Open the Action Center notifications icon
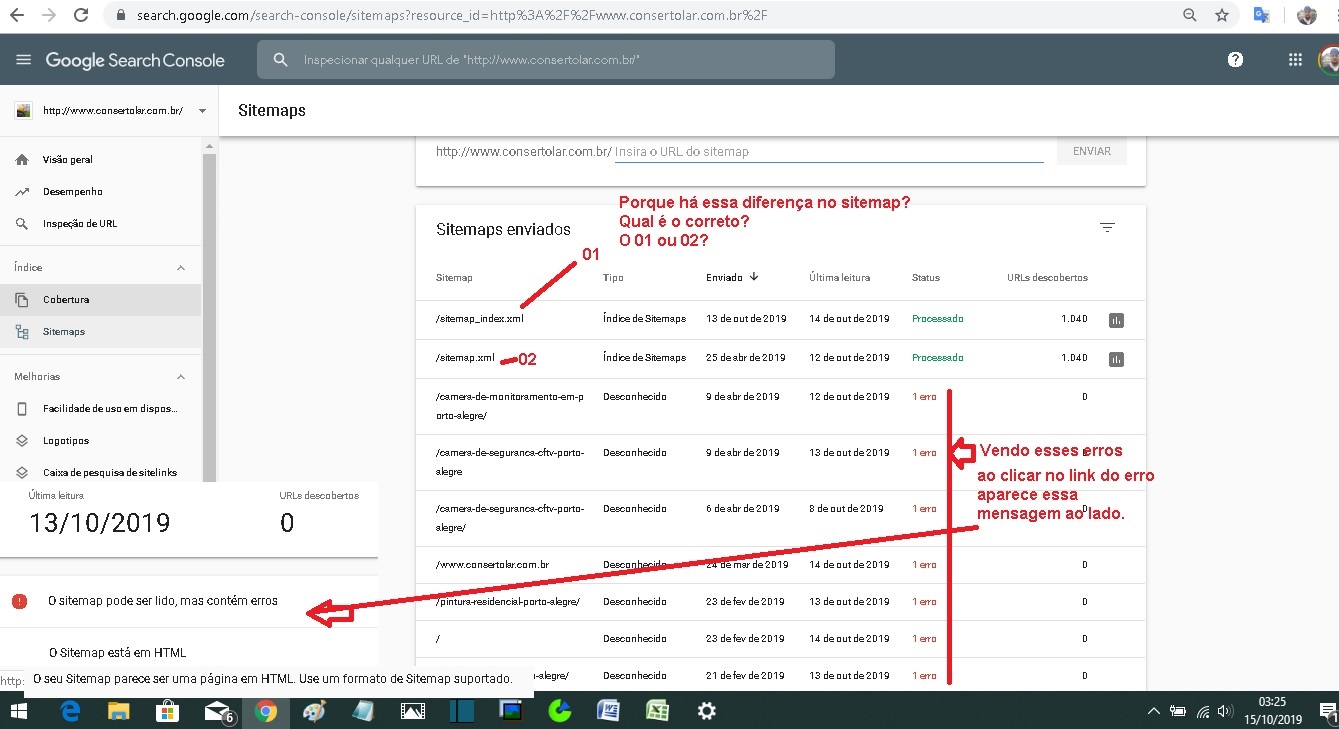1339x729 pixels. (1328, 712)
